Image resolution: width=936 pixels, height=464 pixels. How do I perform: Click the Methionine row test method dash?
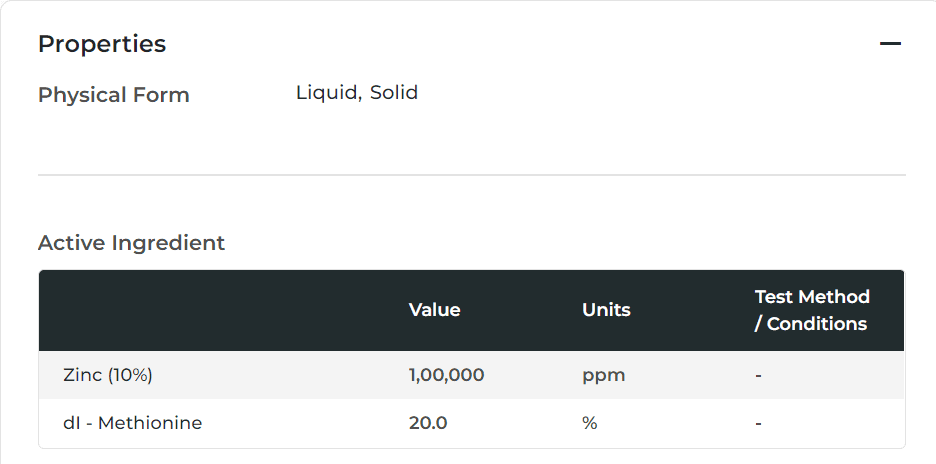(x=759, y=423)
